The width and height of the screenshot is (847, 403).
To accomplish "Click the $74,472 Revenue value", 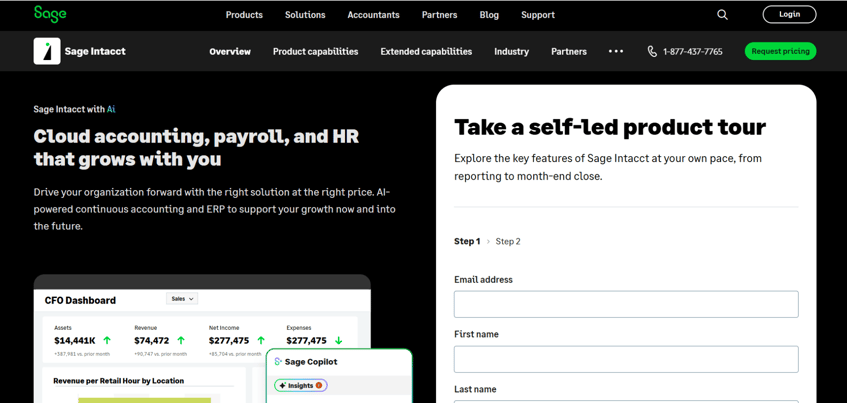I will (152, 341).
